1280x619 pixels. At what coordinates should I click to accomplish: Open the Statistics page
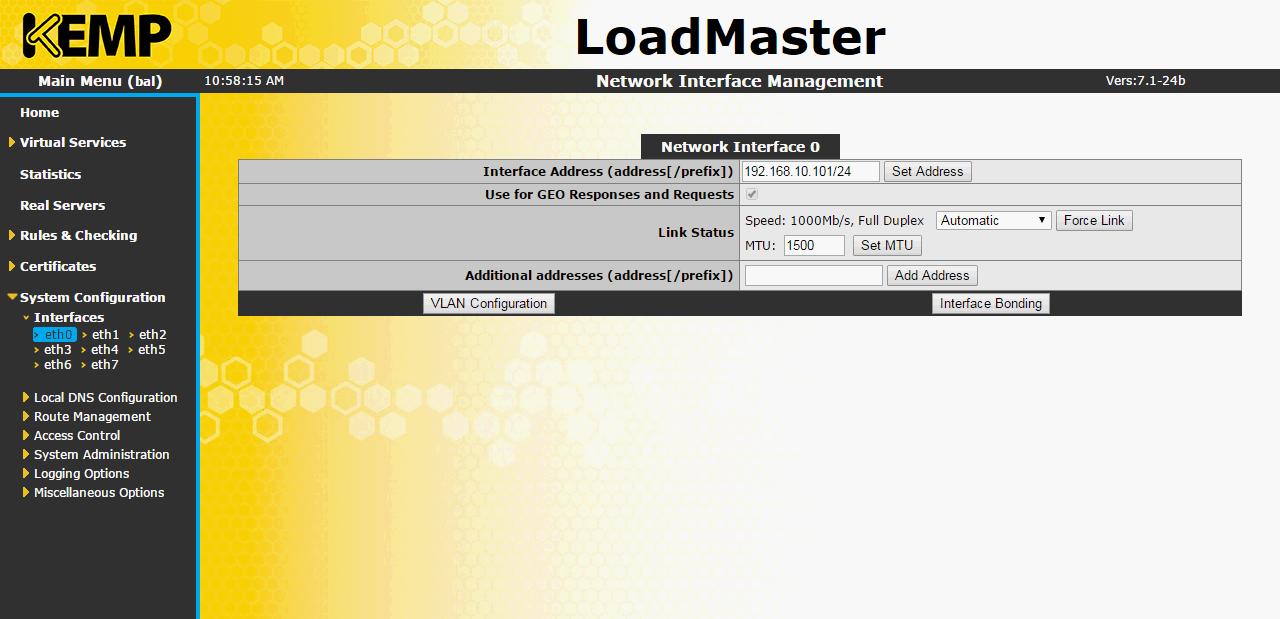(50, 174)
